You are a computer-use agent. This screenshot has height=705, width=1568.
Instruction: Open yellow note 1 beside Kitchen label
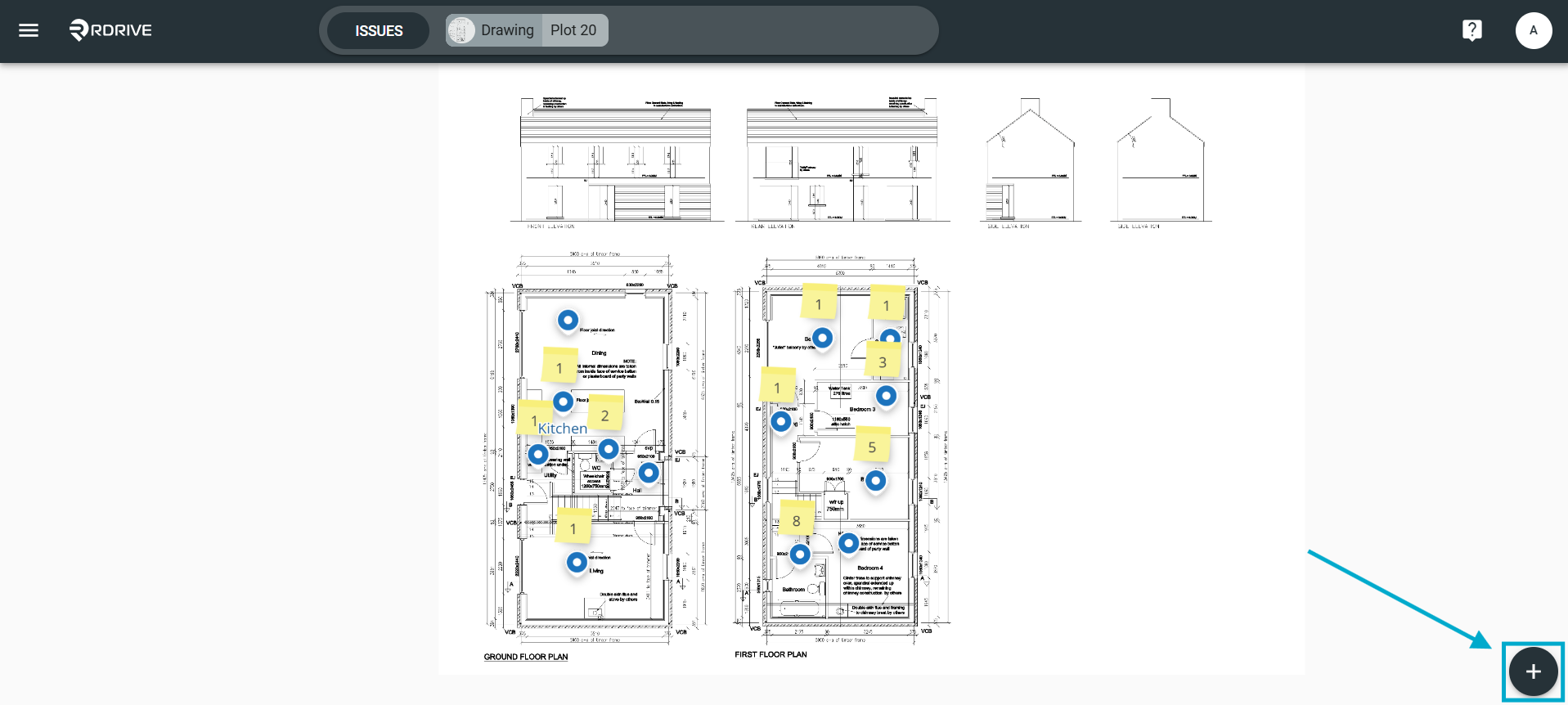pyautogui.click(x=535, y=418)
